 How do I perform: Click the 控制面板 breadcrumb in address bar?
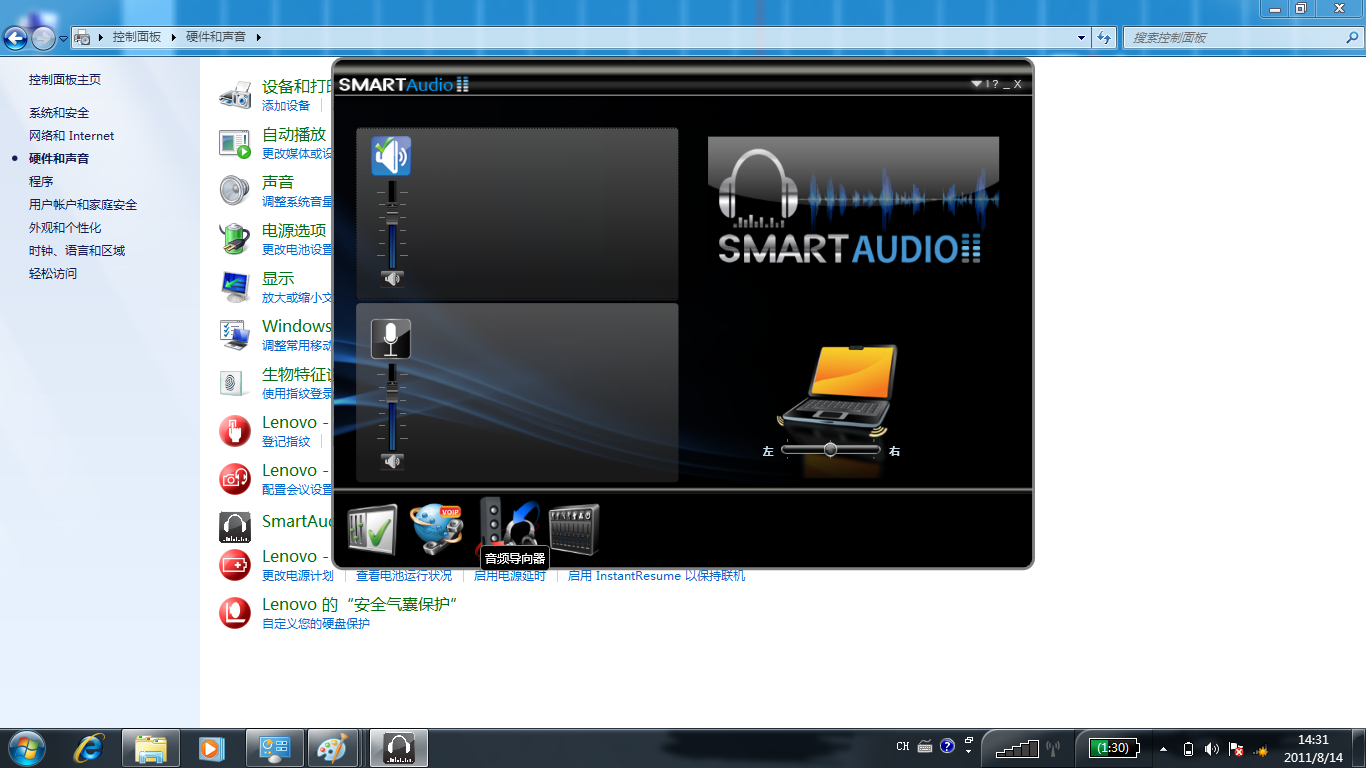click(x=137, y=37)
